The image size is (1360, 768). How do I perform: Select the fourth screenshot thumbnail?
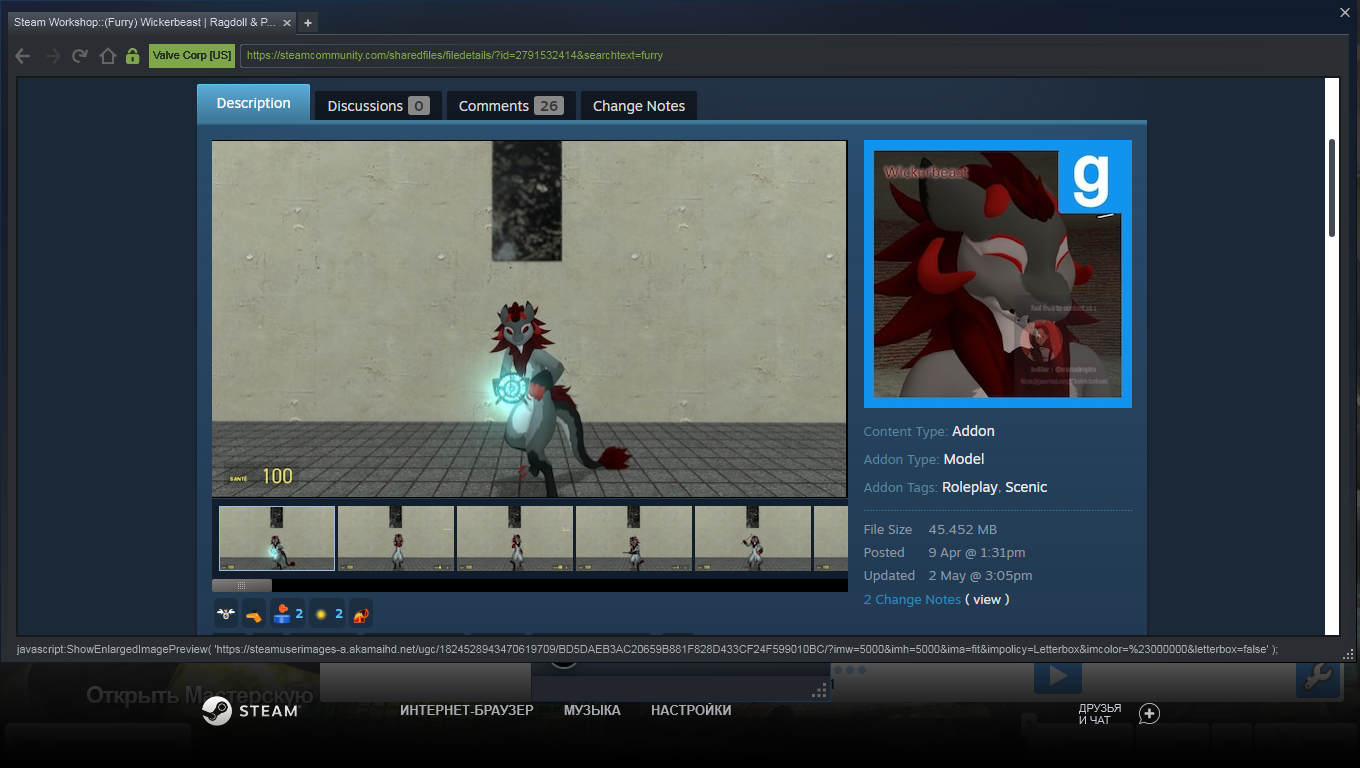tap(634, 538)
